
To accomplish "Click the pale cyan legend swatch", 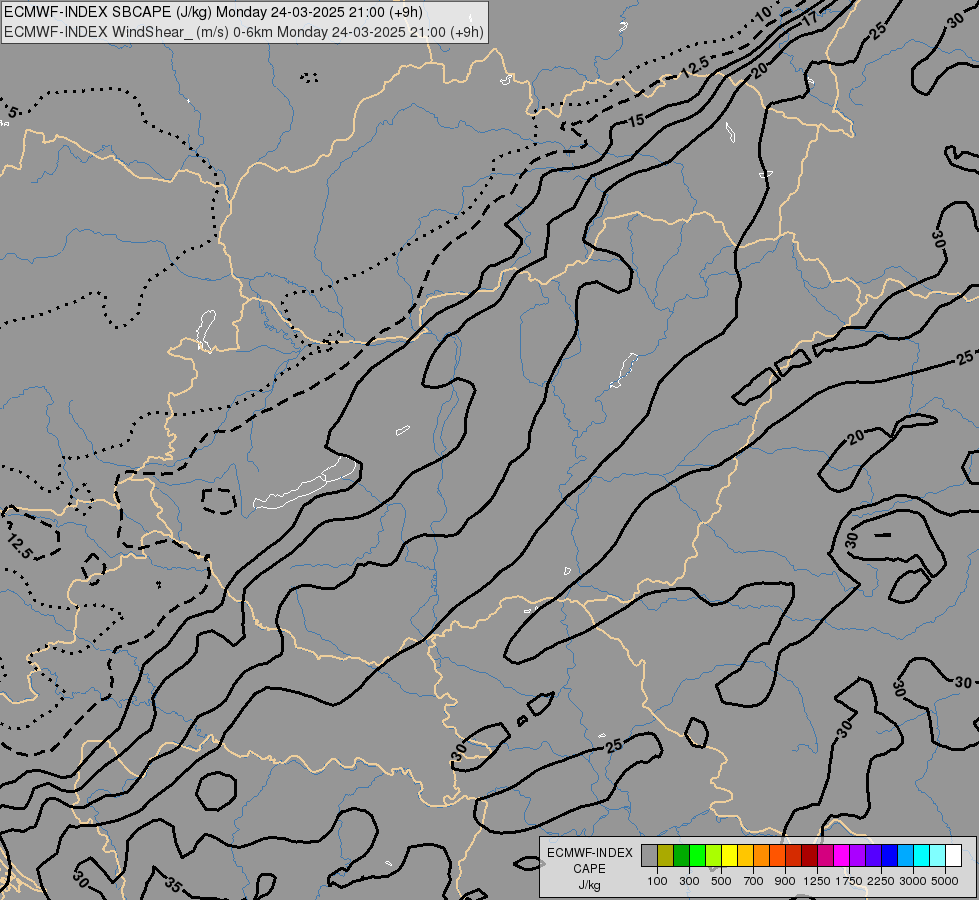I will point(938,855).
